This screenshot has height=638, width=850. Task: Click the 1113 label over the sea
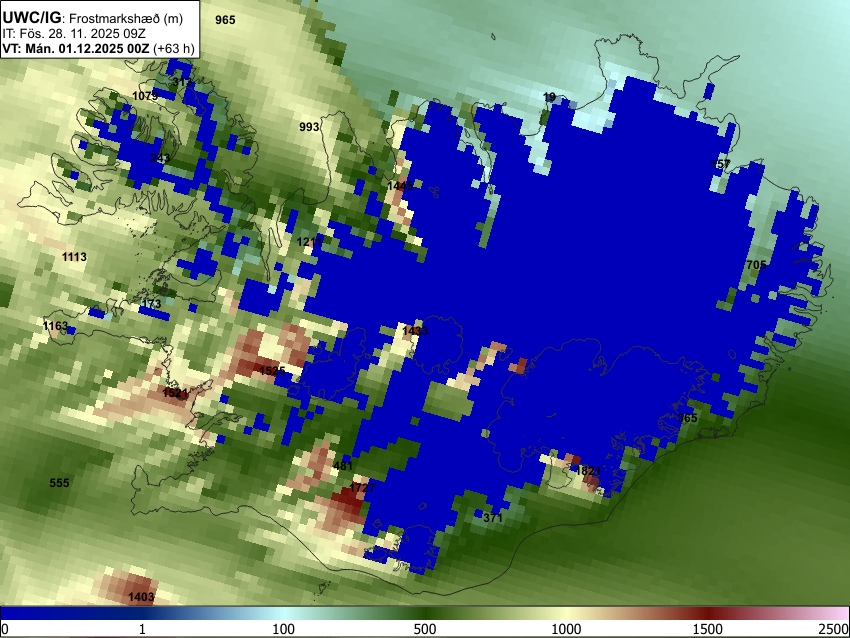(74, 256)
